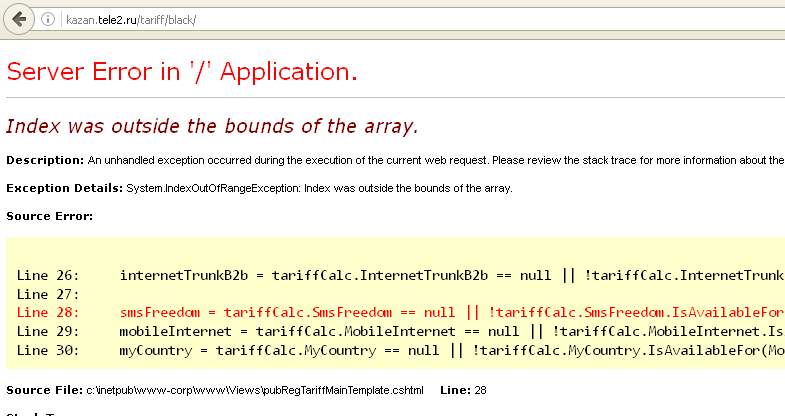The width and height of the screenshot is (785, 416).
Task: Select red highlighted Line 28 smsFreedom code
Action: point(401,313)
